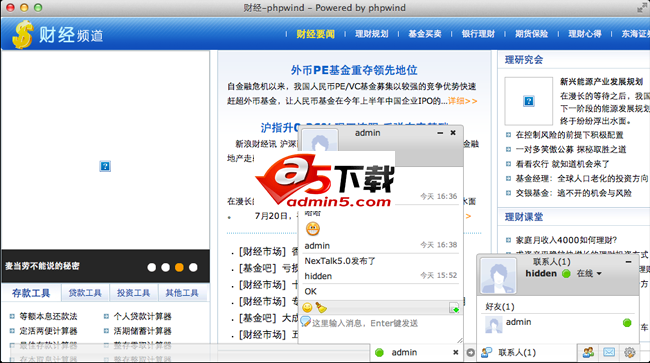Minimize the contacts panel
Viewport: 650px width, 363px height.
pyautogui.click(x=628, y=262)
